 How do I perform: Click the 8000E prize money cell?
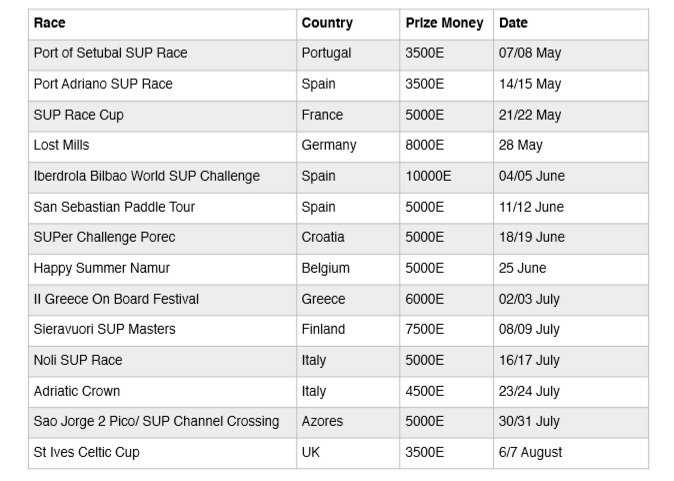point(425,145)
